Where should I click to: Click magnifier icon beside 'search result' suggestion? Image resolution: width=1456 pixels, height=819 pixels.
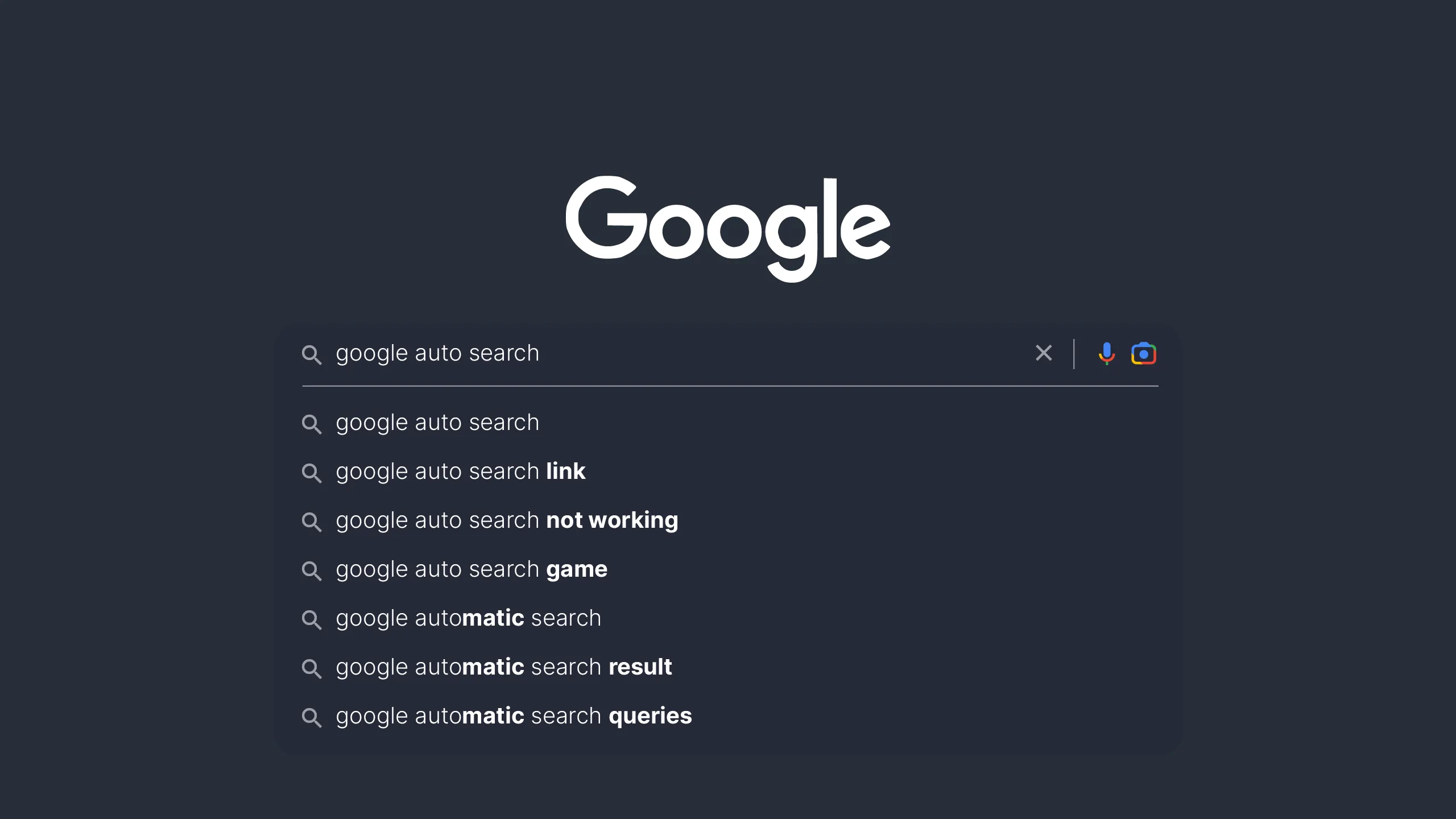point(312,668)
